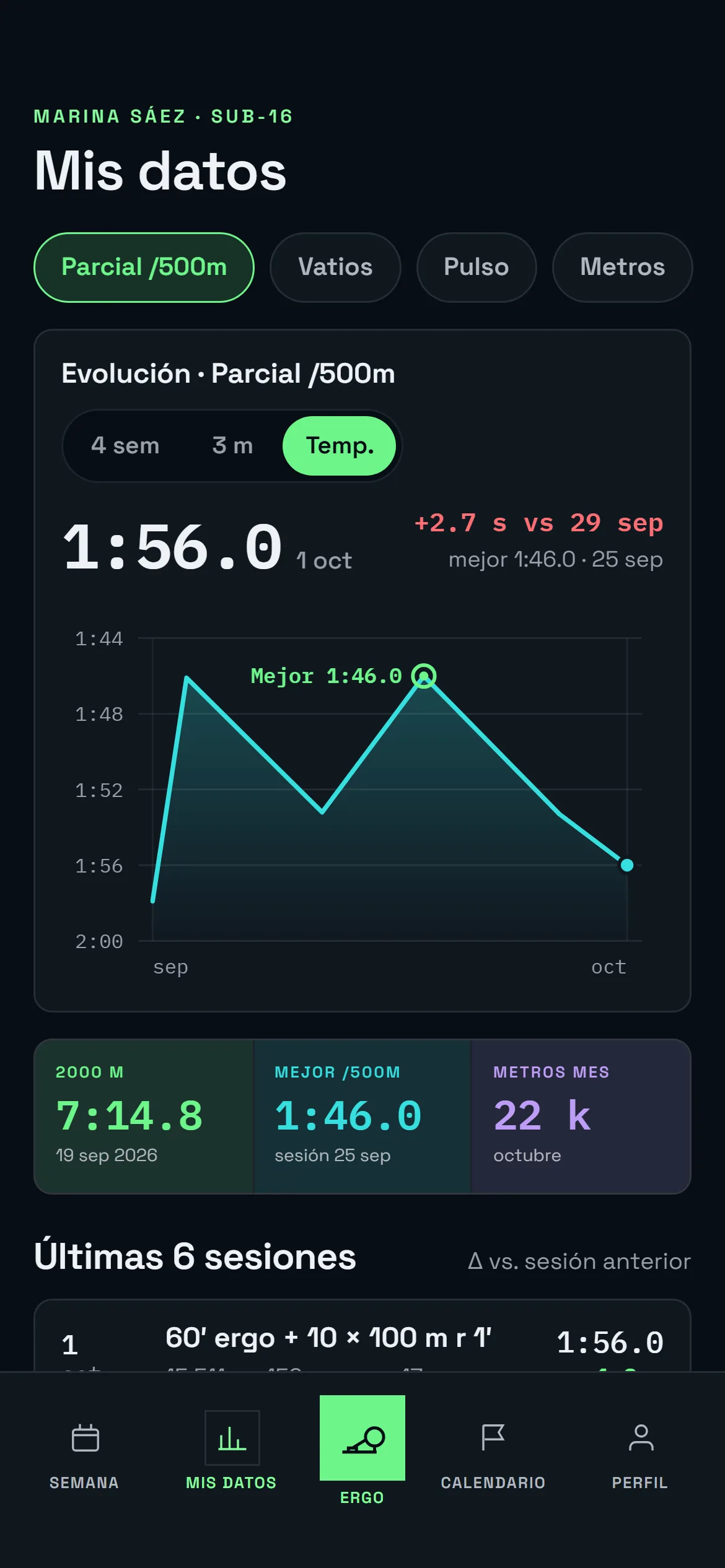Open the Mejor /500M 1:46.0 card

(x=362, y=1117)
